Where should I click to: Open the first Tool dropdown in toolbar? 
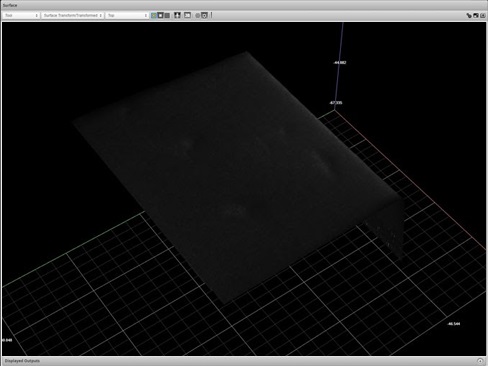21,15
